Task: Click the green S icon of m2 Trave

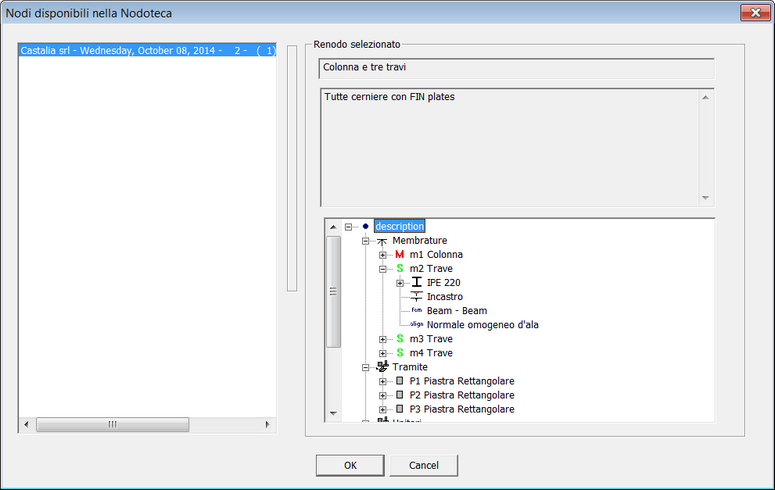Action: [400, 268]
